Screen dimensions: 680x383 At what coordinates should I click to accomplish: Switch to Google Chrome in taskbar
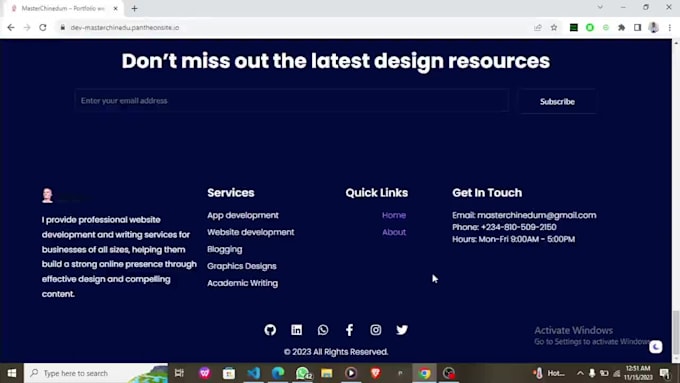(x=425, y=373)
